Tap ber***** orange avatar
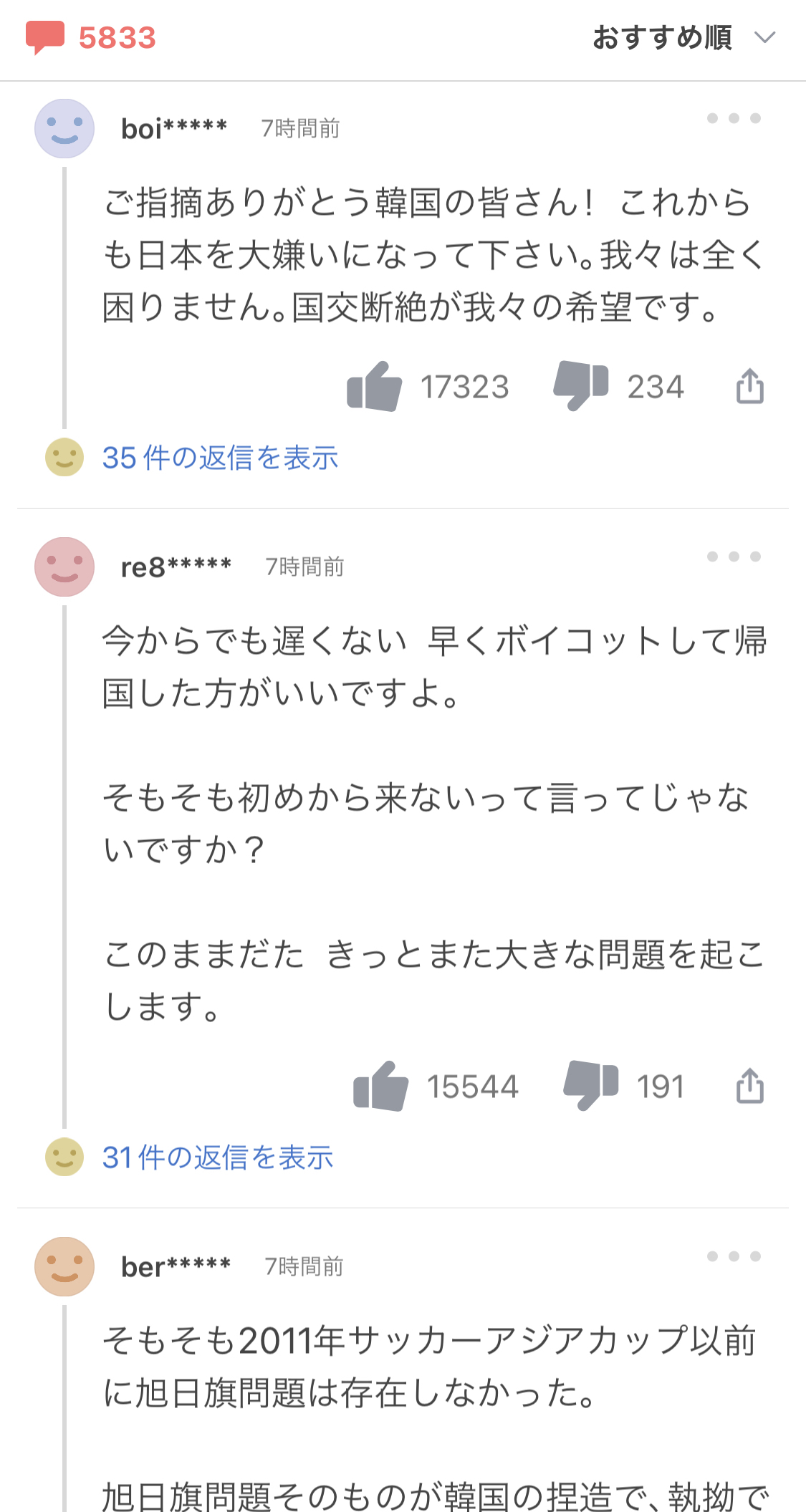This screenshot has height=1512, width=806. [64, 1266]
